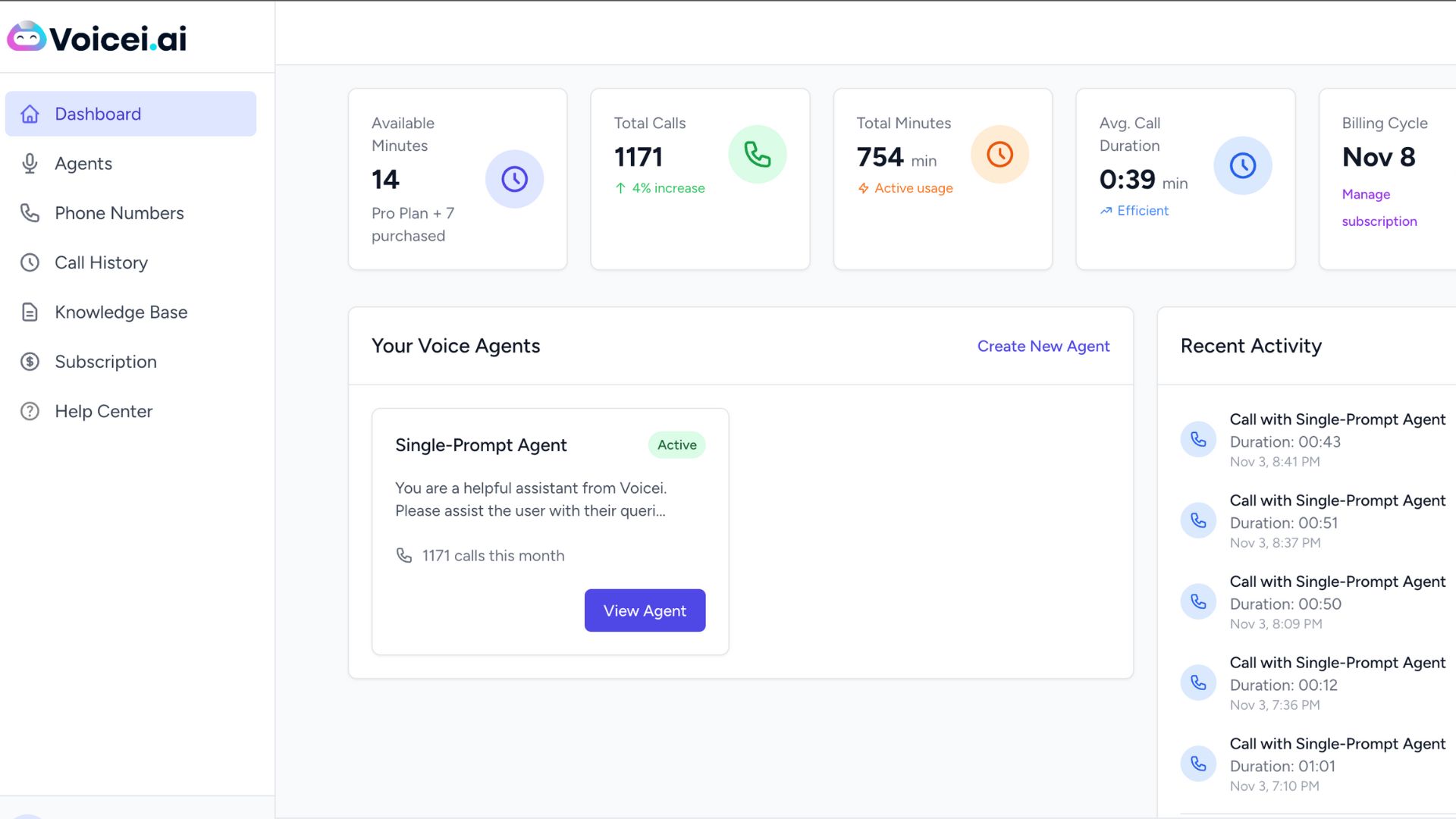Click the Phone Numbers handset icon
The image size is (1456, 819).
pyautogui.click(x=30, y=213)
